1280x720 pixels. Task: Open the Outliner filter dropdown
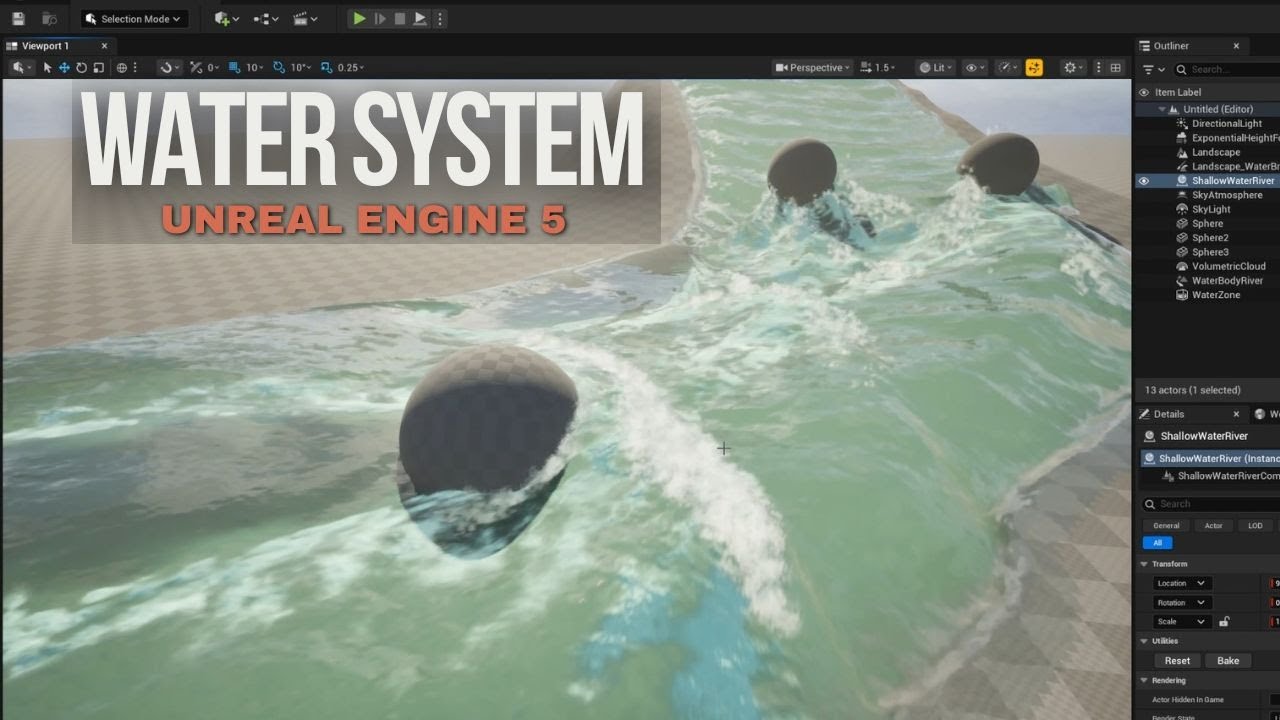point(1153,69)
